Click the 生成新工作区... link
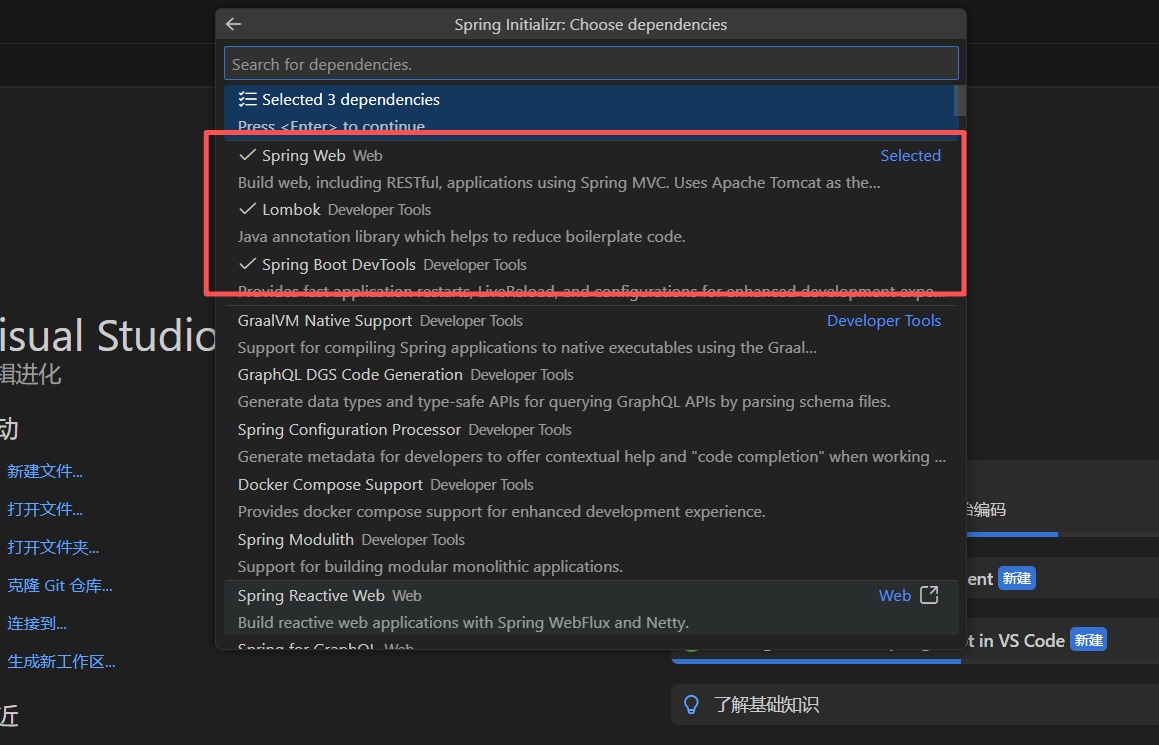Viewport: 1159px width, 745px height. (x=61, y=661)
